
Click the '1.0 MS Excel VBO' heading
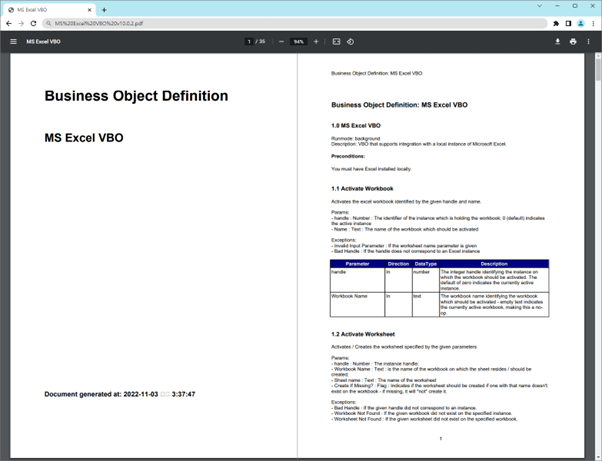click(356, 126)
